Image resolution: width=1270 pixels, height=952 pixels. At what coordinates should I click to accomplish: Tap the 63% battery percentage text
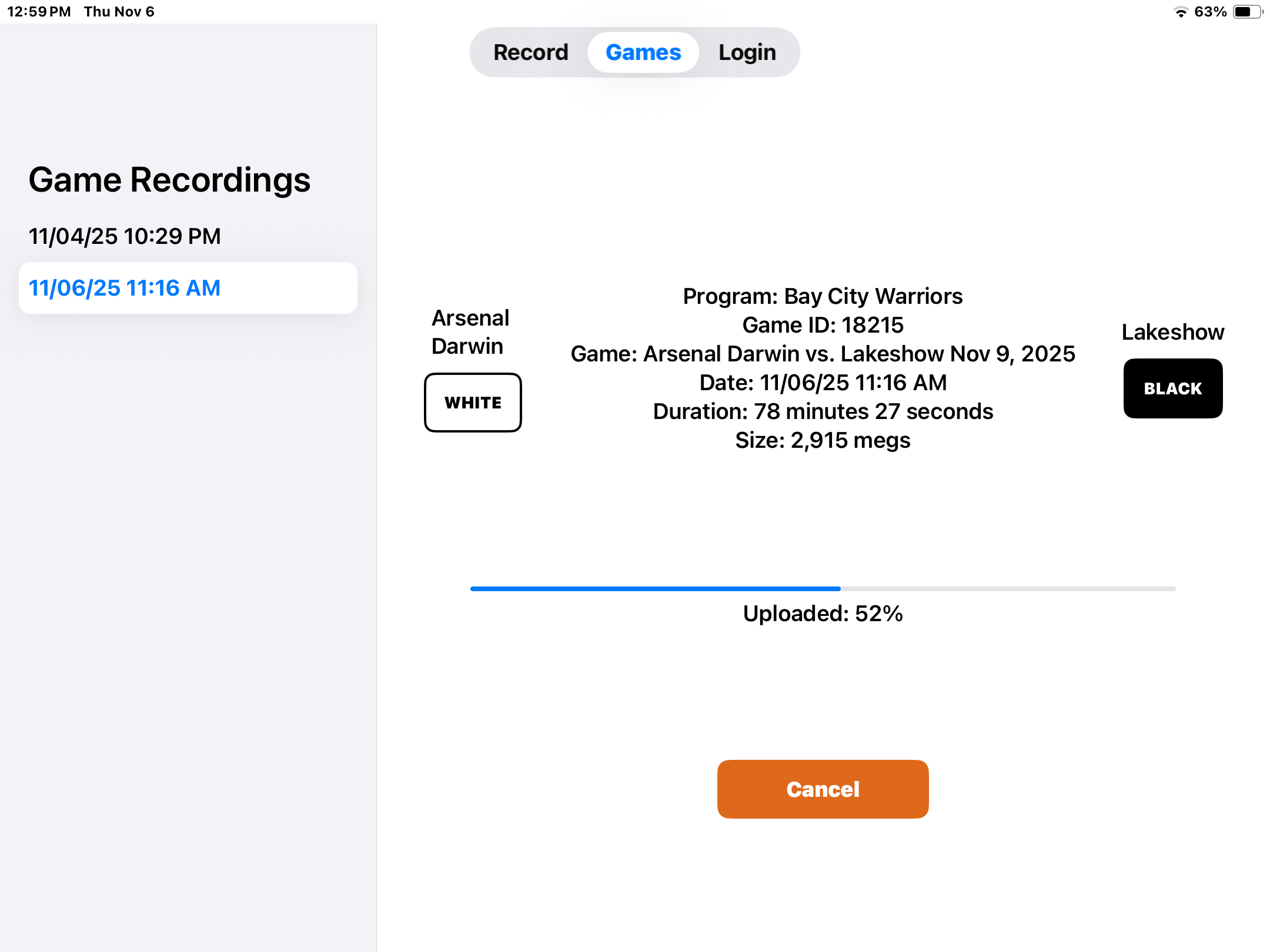click(1210, 12)
